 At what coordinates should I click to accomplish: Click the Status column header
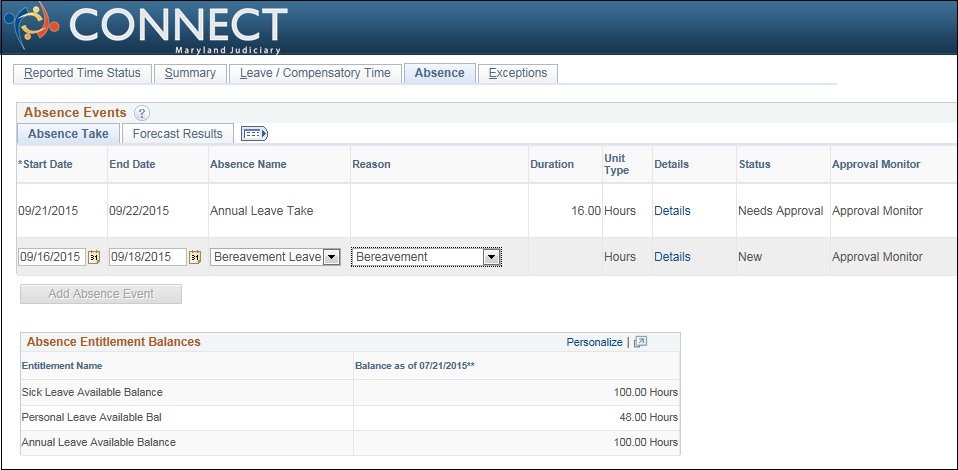pyautogui.click(x=755, y=164)
